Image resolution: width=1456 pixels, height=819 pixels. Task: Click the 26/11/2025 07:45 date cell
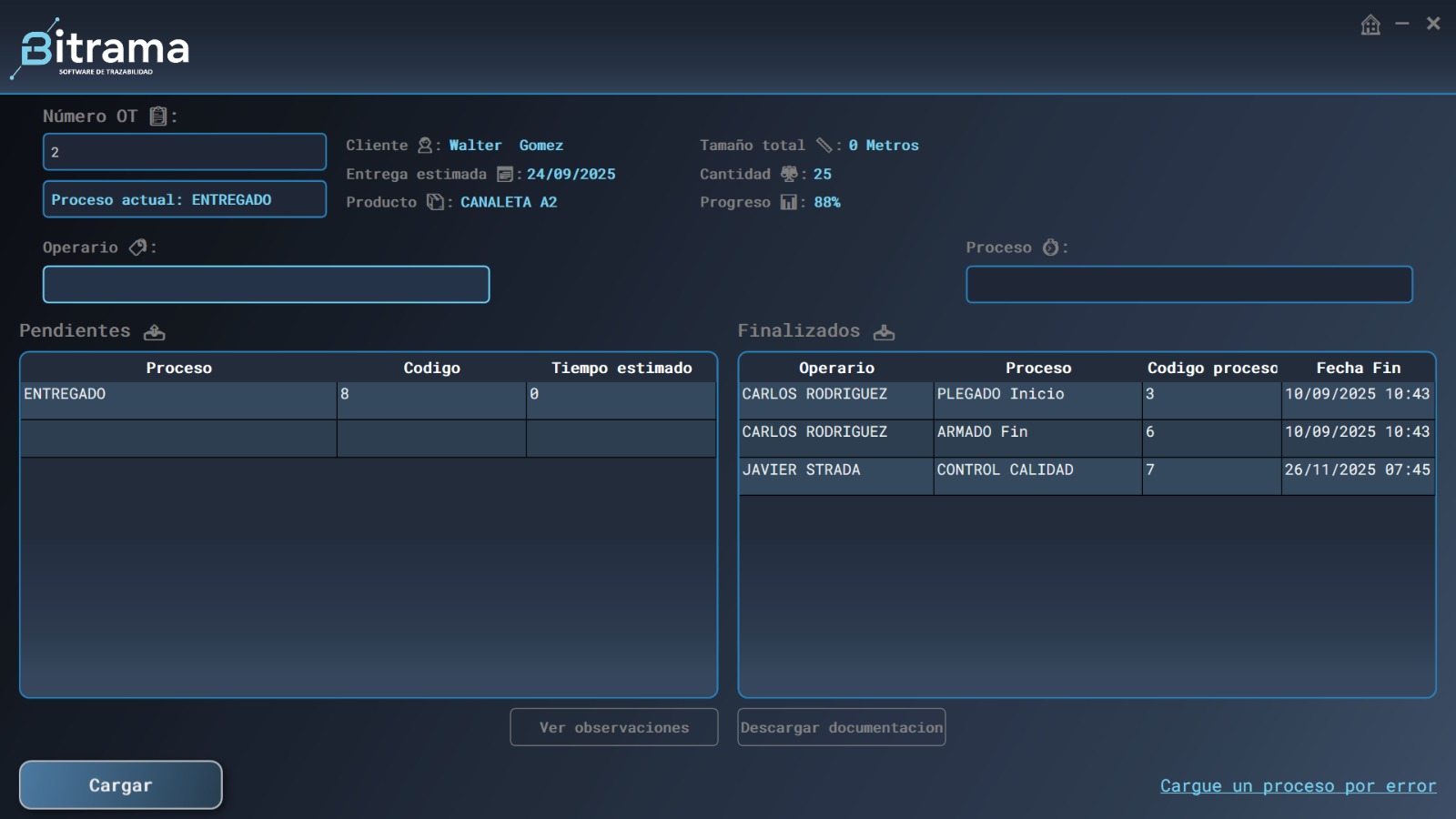(1358, 477)
